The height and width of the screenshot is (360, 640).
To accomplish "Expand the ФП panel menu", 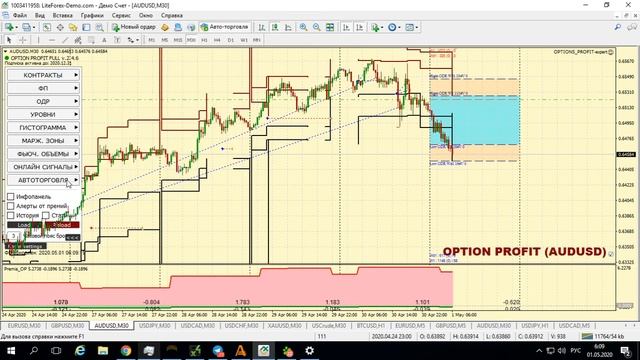I will click(43, 88).
